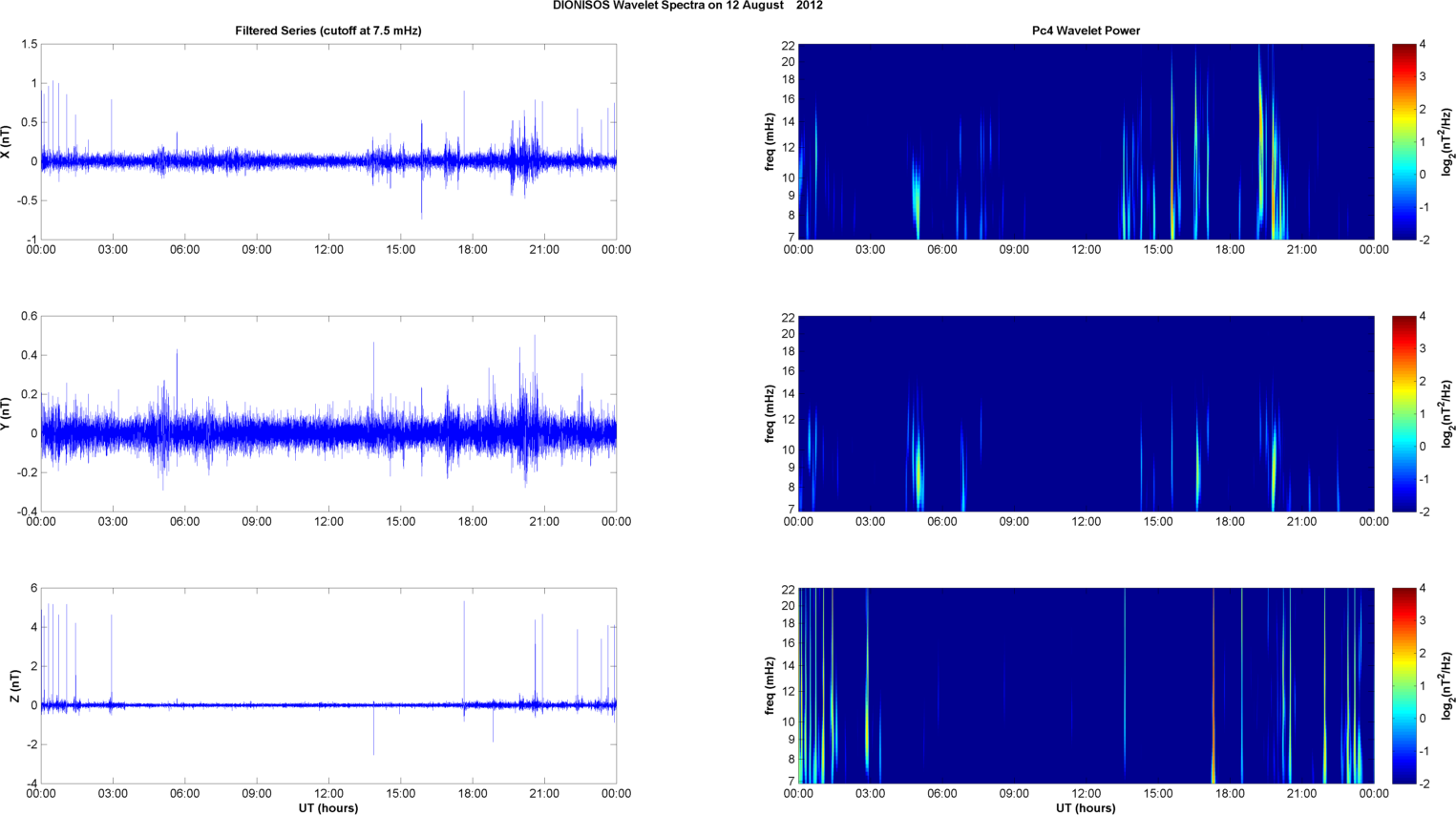Click the X (nT) axis label
This screenshot has width=1456, height=815.
7,142
